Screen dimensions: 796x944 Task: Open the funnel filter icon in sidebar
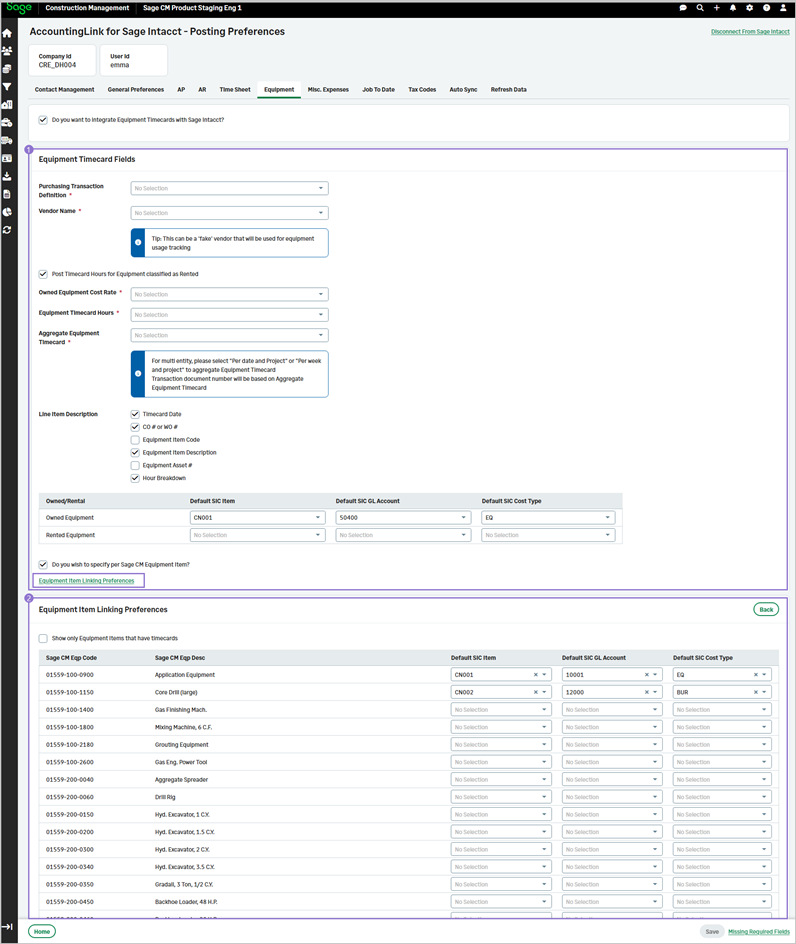(x=7, y=87)
